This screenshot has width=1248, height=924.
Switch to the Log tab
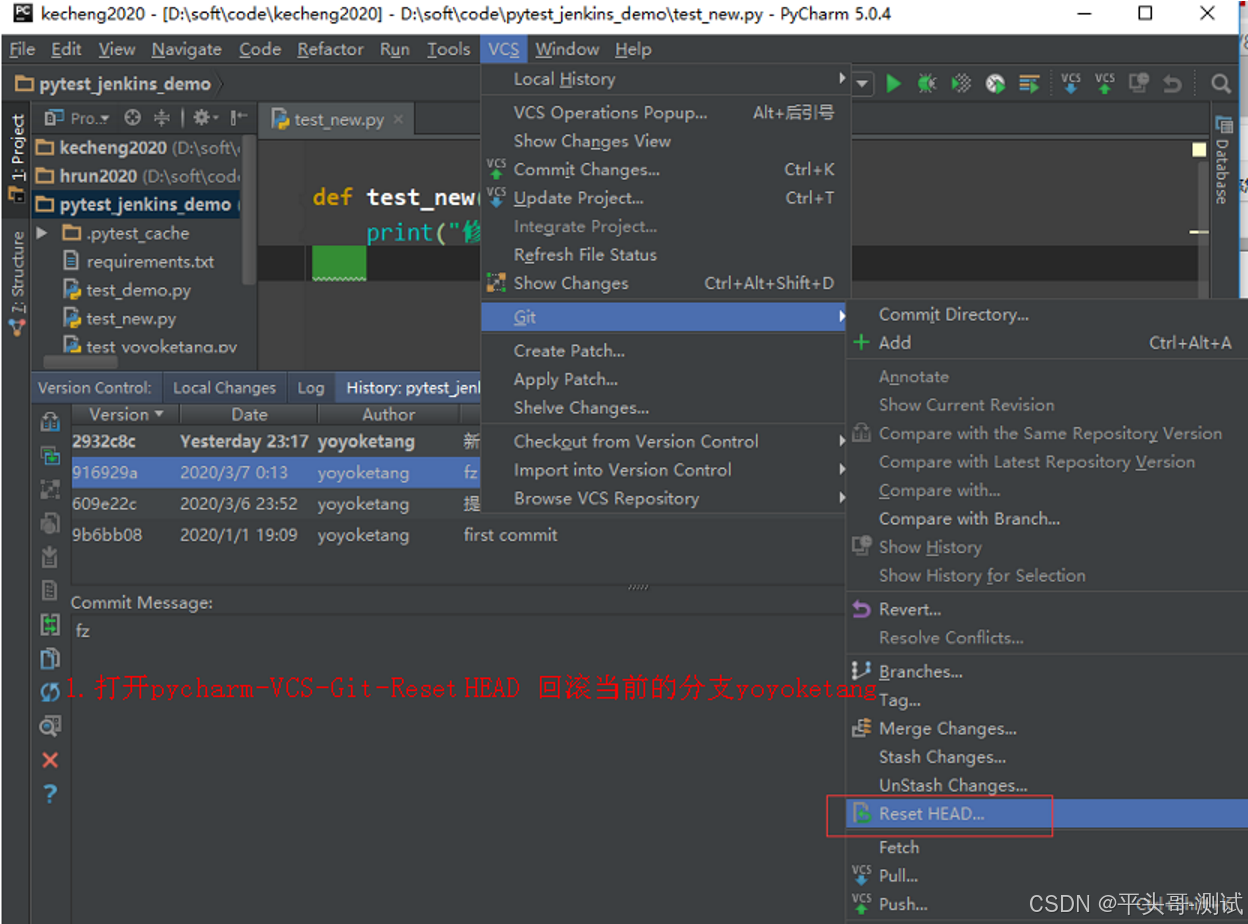[311, 388]
